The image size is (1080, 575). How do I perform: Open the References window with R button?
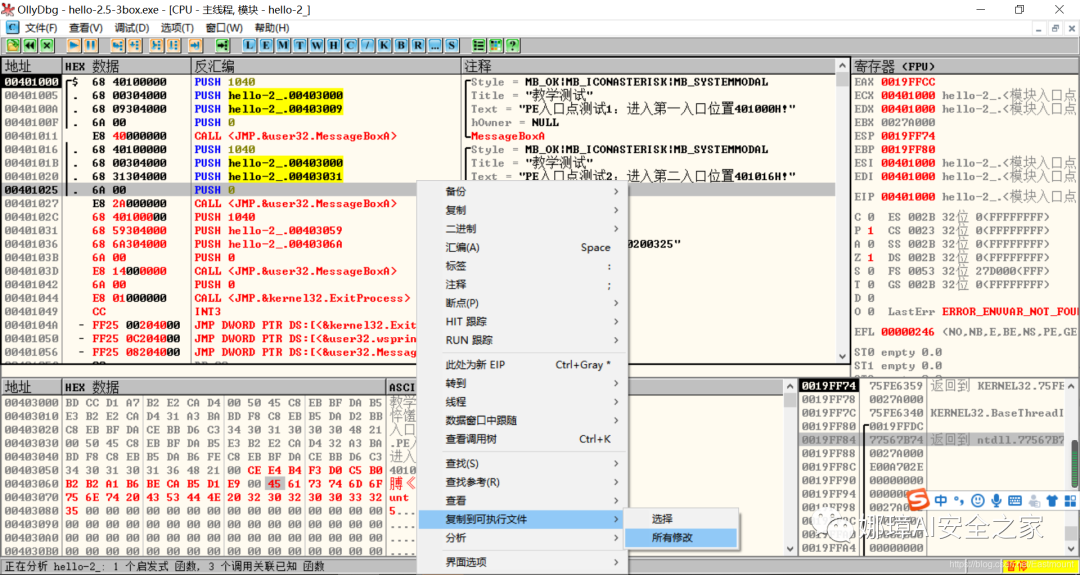point(418,45)
